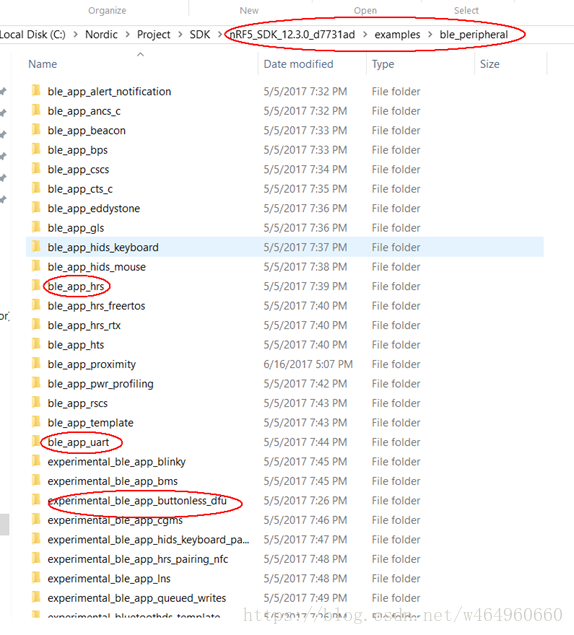
Task: Select the ble_app_eddystone folder name
Action: point(94,209)
